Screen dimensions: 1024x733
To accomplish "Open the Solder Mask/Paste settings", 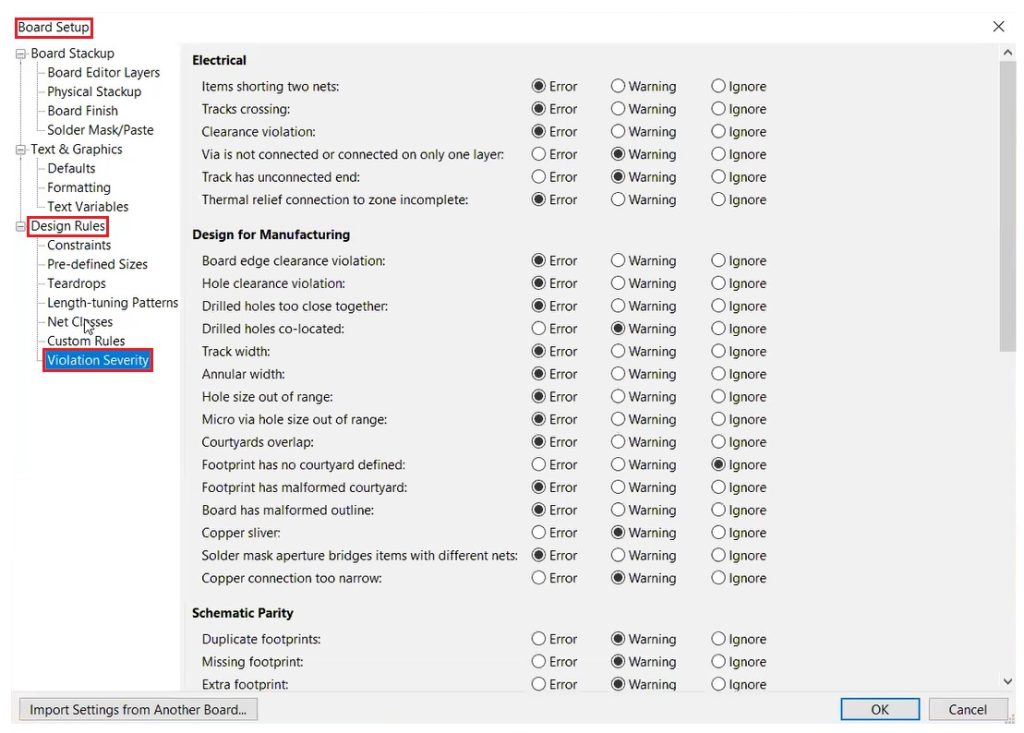I will click(x=101, y=129).
